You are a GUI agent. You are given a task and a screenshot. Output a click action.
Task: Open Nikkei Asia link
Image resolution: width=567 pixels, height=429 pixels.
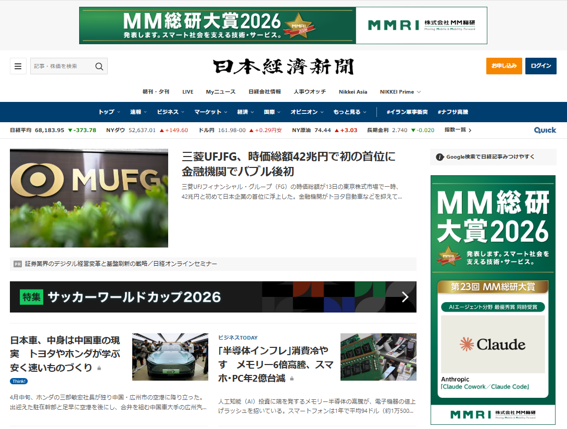pyautogui.click(x=353, y=92)
